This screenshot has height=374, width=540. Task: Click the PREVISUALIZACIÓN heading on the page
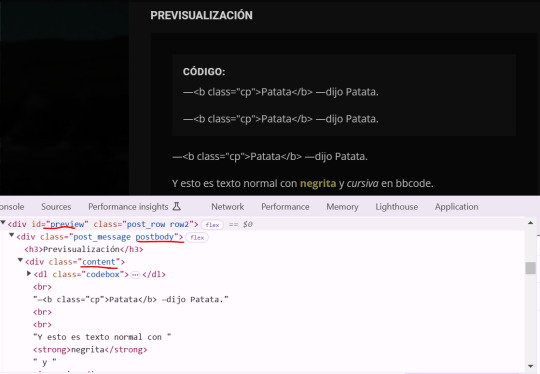(201, 15)
